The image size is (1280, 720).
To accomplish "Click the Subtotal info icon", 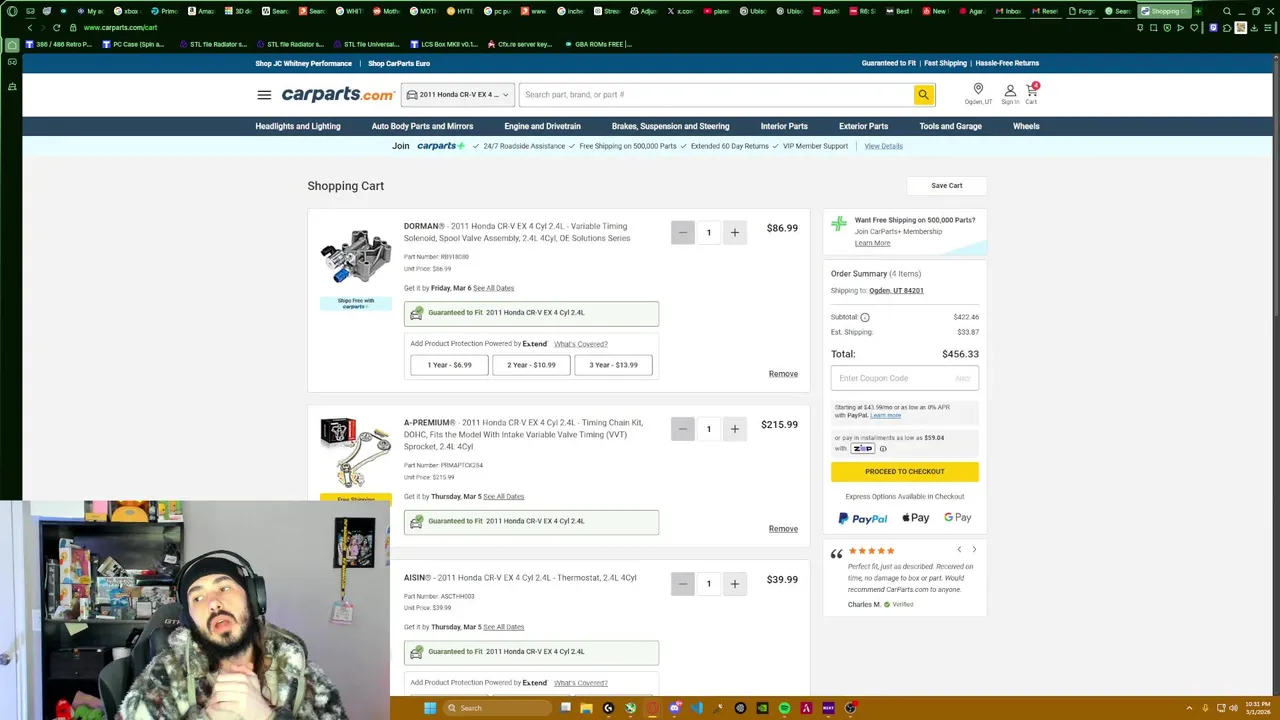I will [x=865, y=317].
